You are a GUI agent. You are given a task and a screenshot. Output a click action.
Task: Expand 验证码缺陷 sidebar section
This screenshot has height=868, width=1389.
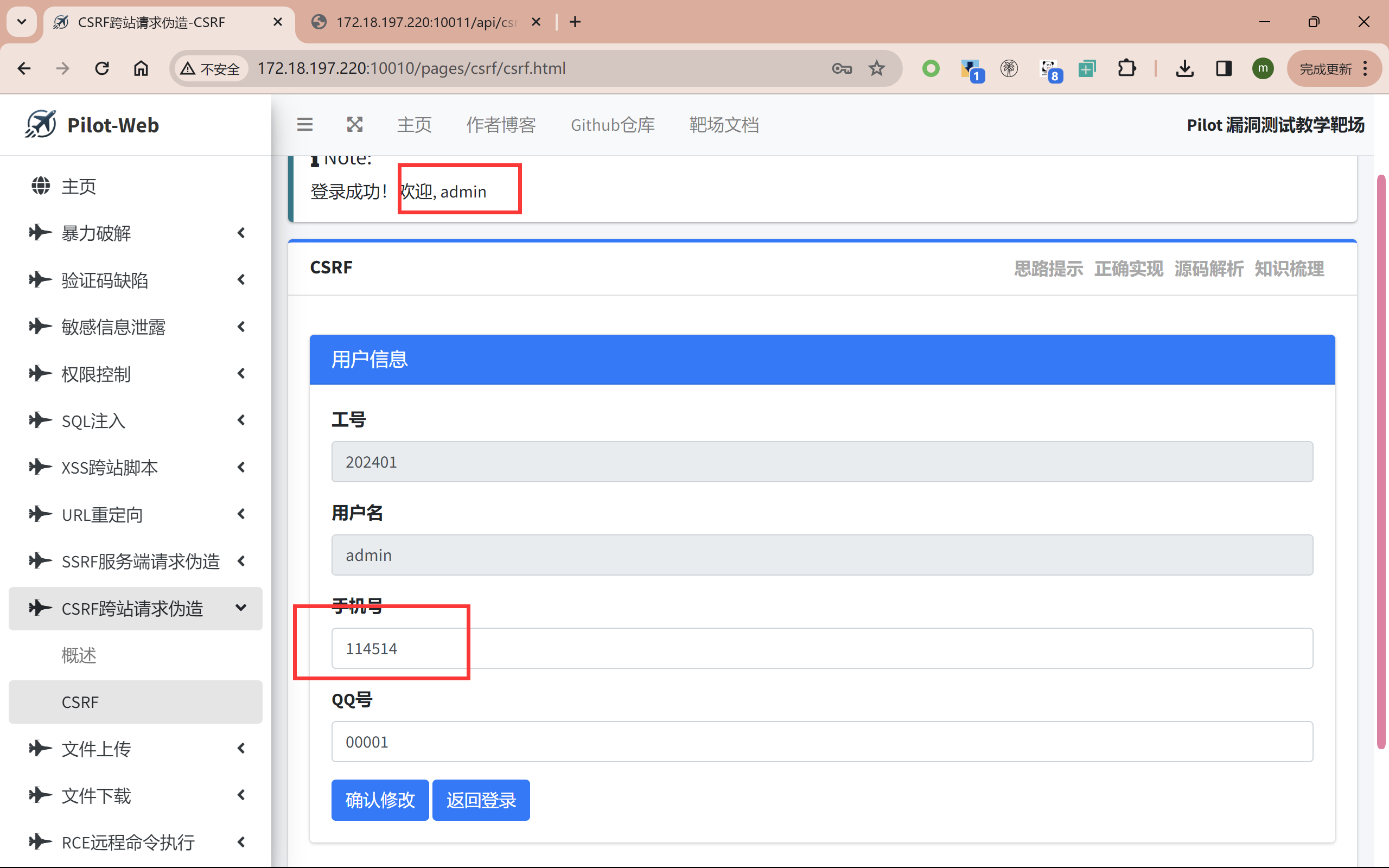coord(136,280)
